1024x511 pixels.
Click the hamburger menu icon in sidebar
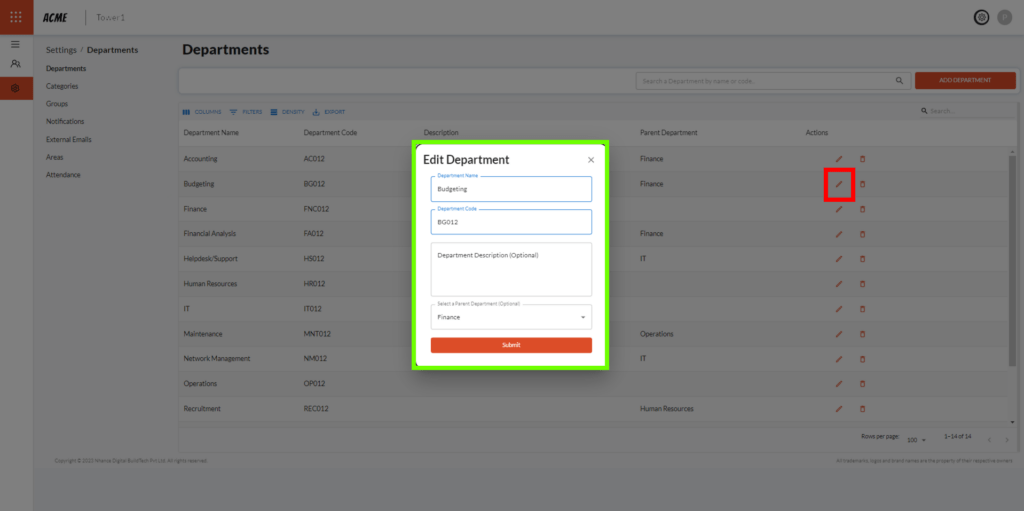(x=15, y=44)
